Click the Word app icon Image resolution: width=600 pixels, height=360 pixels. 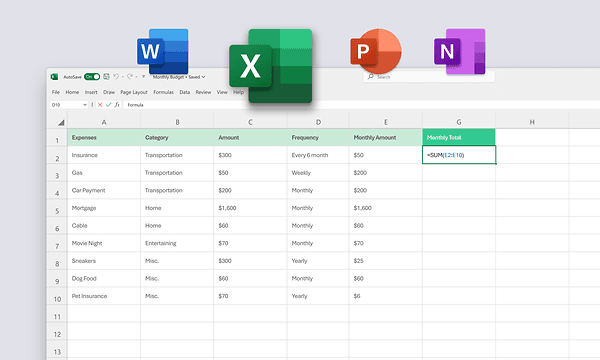[163, 51]
